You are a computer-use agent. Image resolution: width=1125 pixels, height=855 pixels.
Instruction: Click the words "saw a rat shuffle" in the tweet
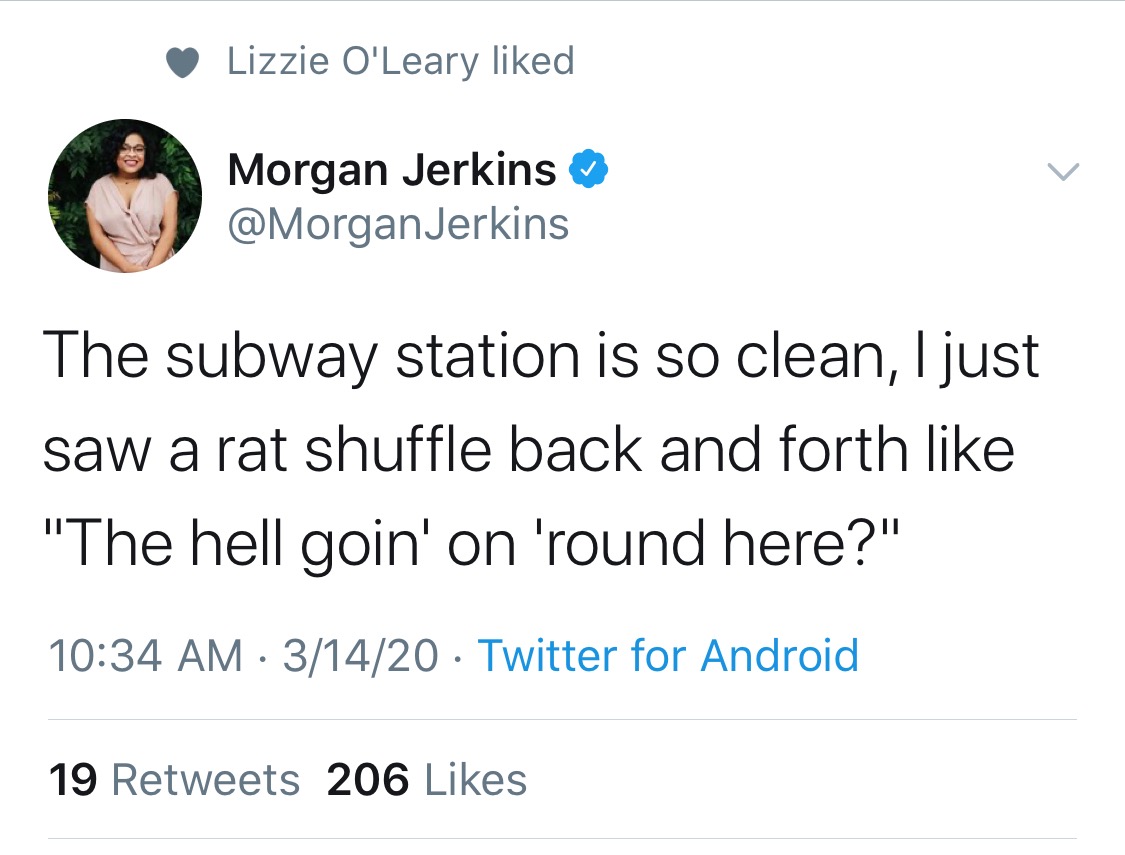click(268, 450)
